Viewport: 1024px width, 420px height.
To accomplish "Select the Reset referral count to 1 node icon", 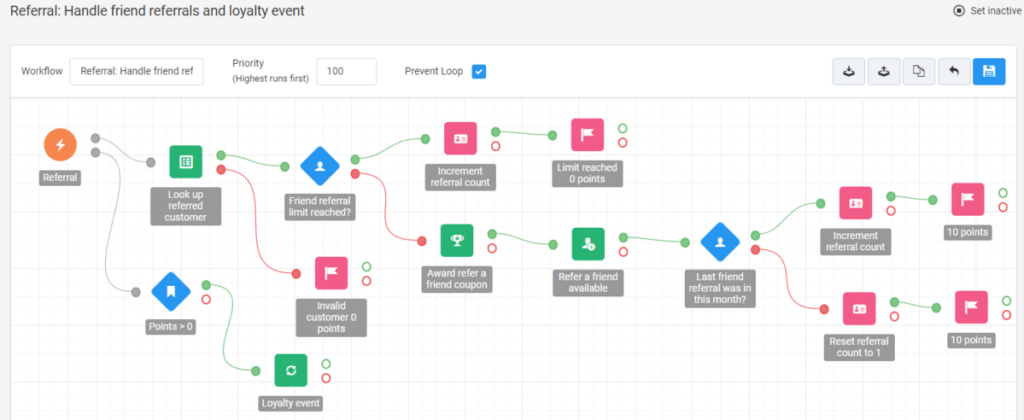I will pos(859,308).
